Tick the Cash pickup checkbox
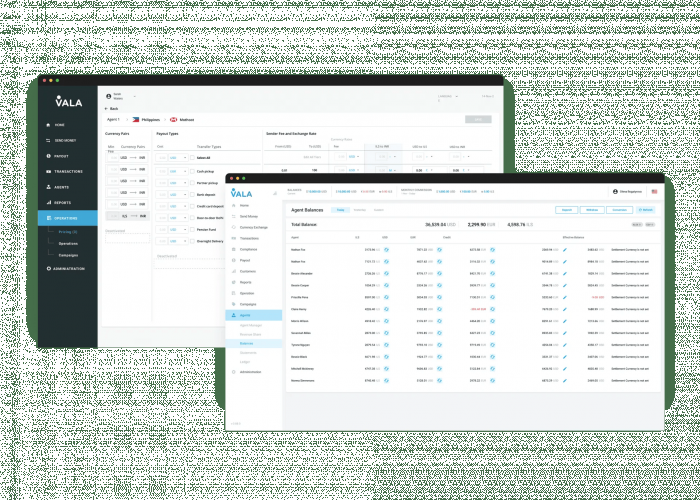The width and height of the screenshot is (700, 500). (192, 171)
